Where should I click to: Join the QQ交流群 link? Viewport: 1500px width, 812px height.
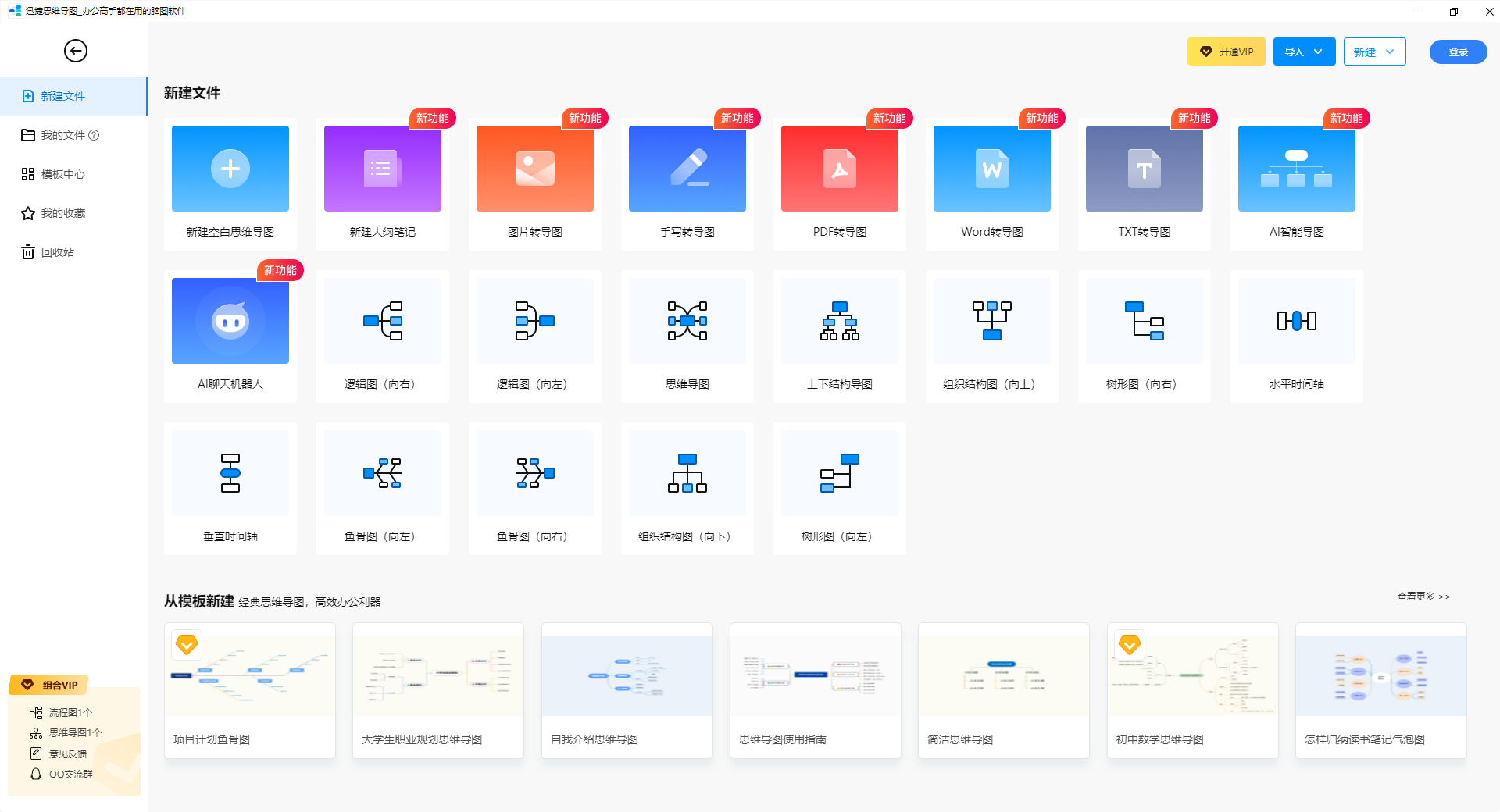pyautogui.click(x=62, y=774)
